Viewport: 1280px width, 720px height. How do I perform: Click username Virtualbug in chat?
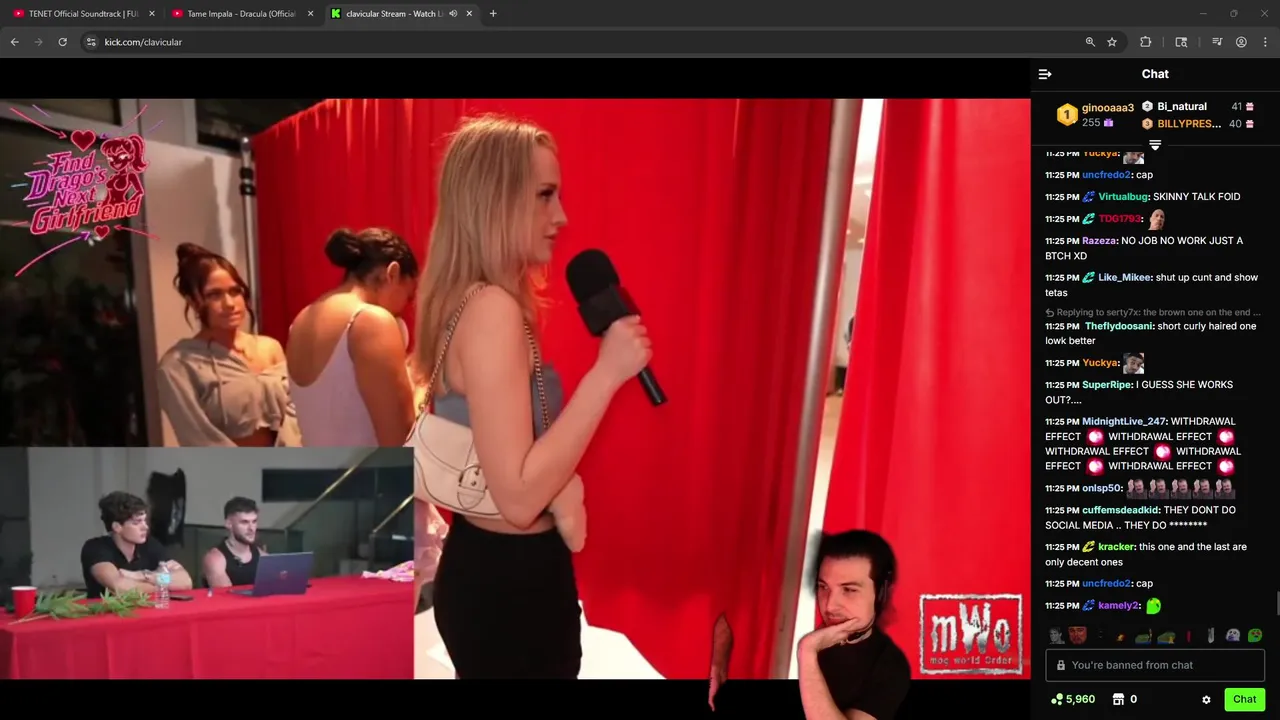click(x=1123, y=197)
